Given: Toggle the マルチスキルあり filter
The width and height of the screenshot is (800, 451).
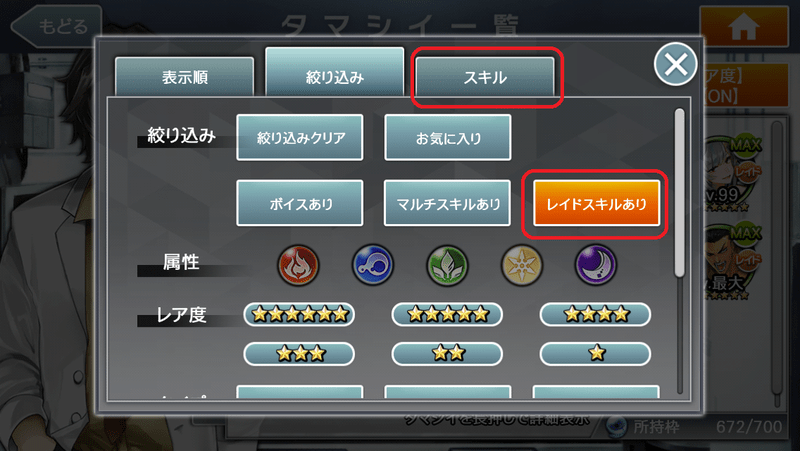Looking at the screenshot, I should pos(447,203).
